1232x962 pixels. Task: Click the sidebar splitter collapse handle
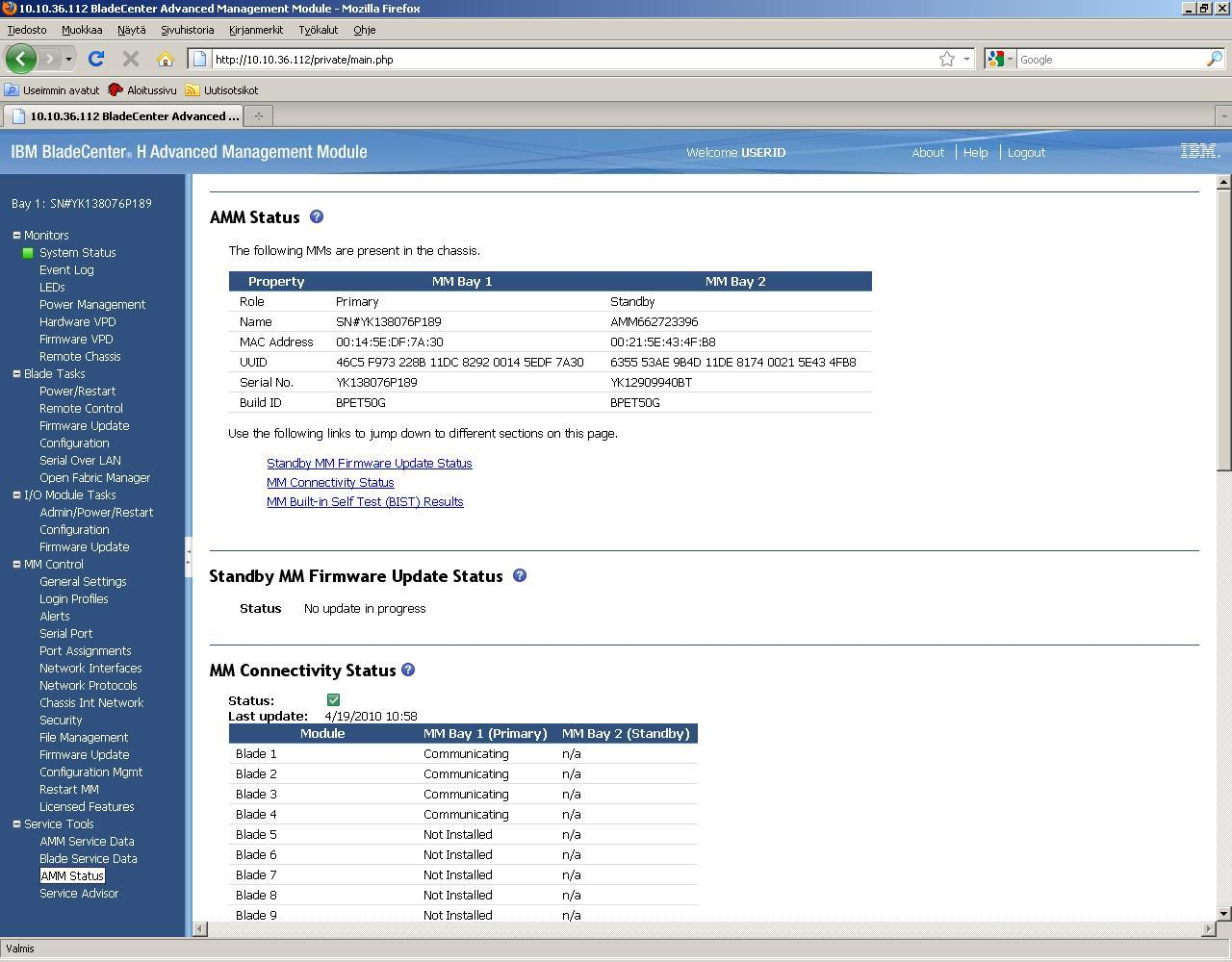189,555
